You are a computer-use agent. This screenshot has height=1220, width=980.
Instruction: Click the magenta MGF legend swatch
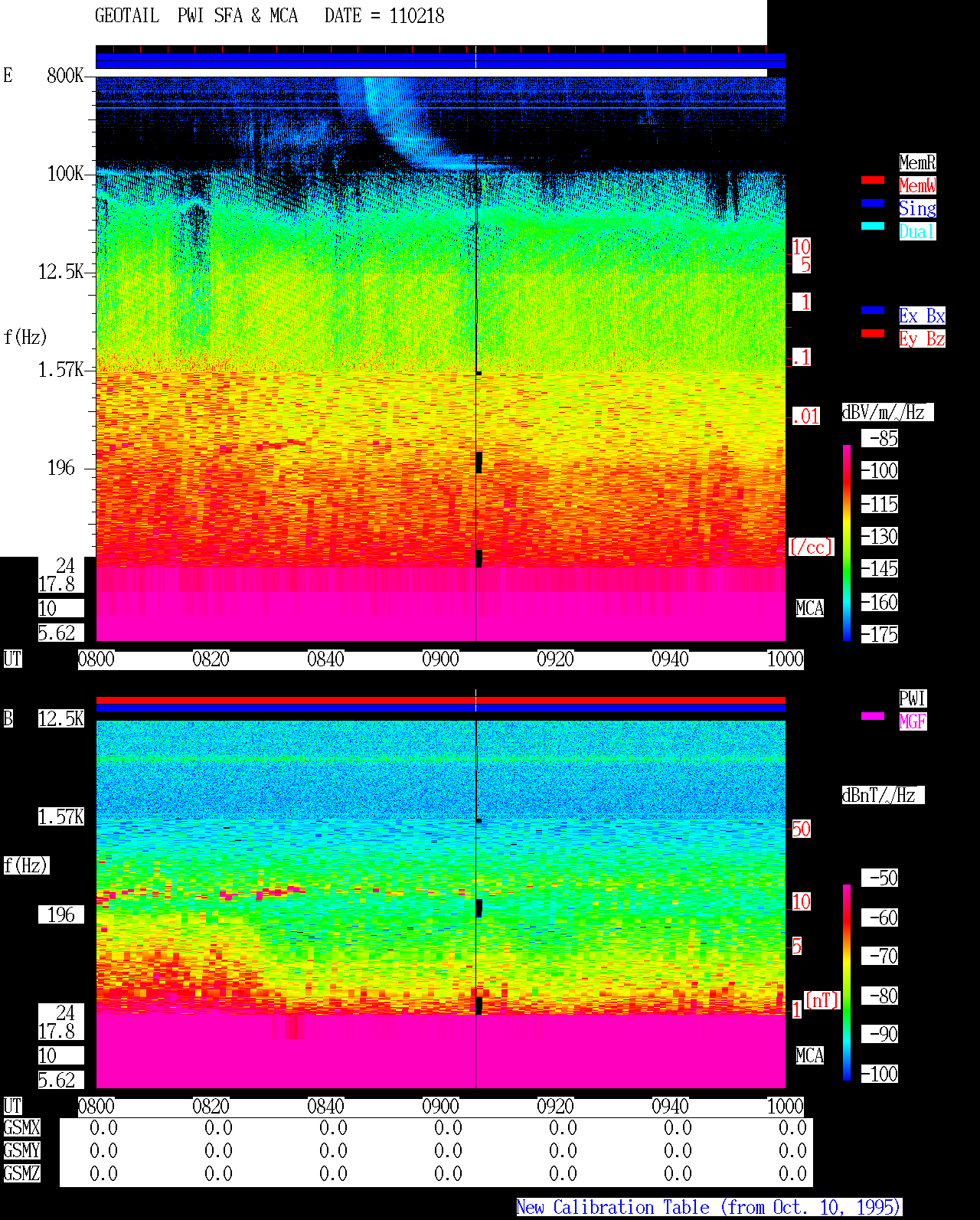coord(873,716)
